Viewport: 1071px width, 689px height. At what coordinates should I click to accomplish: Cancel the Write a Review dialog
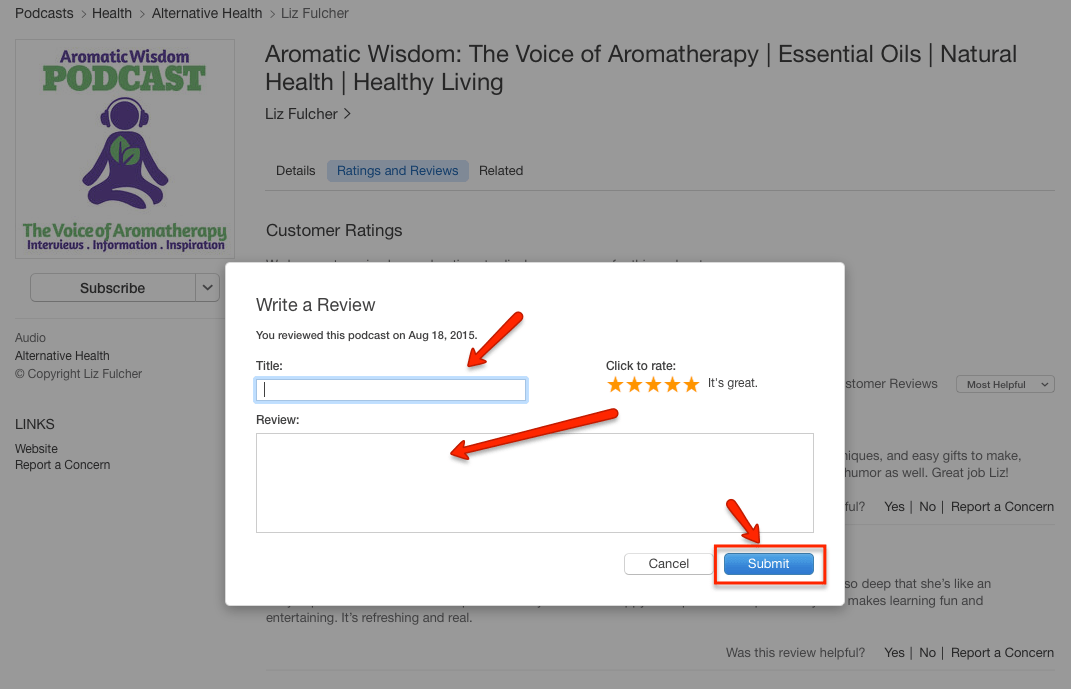(668, 563)
